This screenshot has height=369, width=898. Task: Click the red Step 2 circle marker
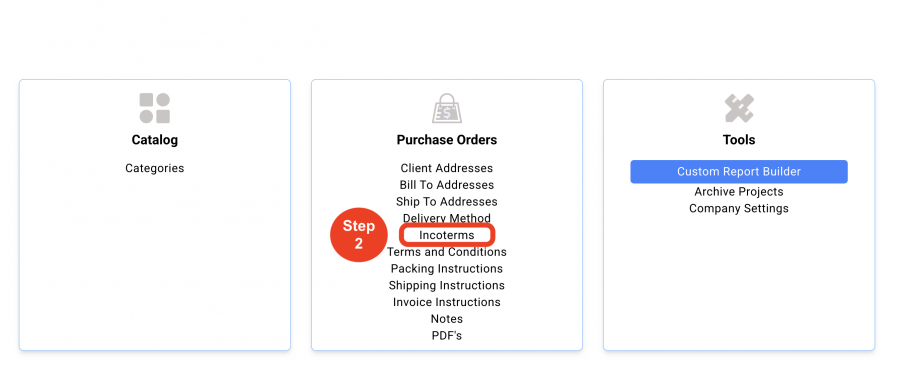(x=359, y=235)
